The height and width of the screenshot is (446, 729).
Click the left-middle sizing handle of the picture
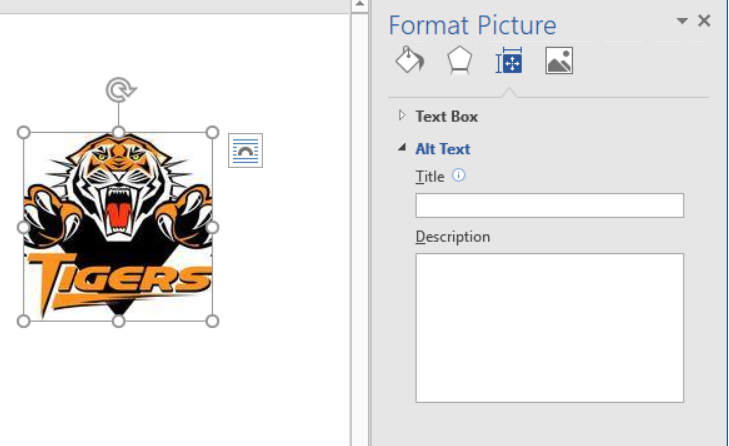coord(24,227)
